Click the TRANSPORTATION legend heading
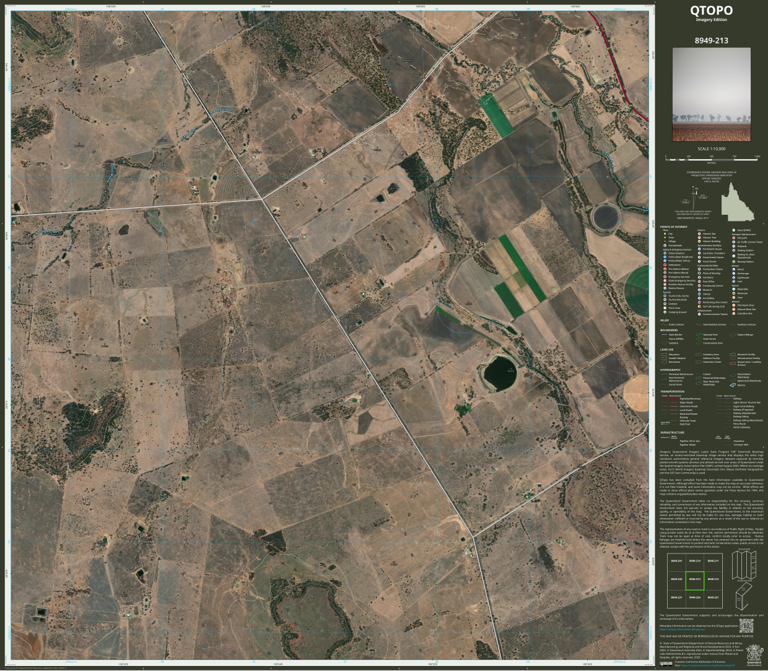Viewport: 768px width, 671px height. 672,391
